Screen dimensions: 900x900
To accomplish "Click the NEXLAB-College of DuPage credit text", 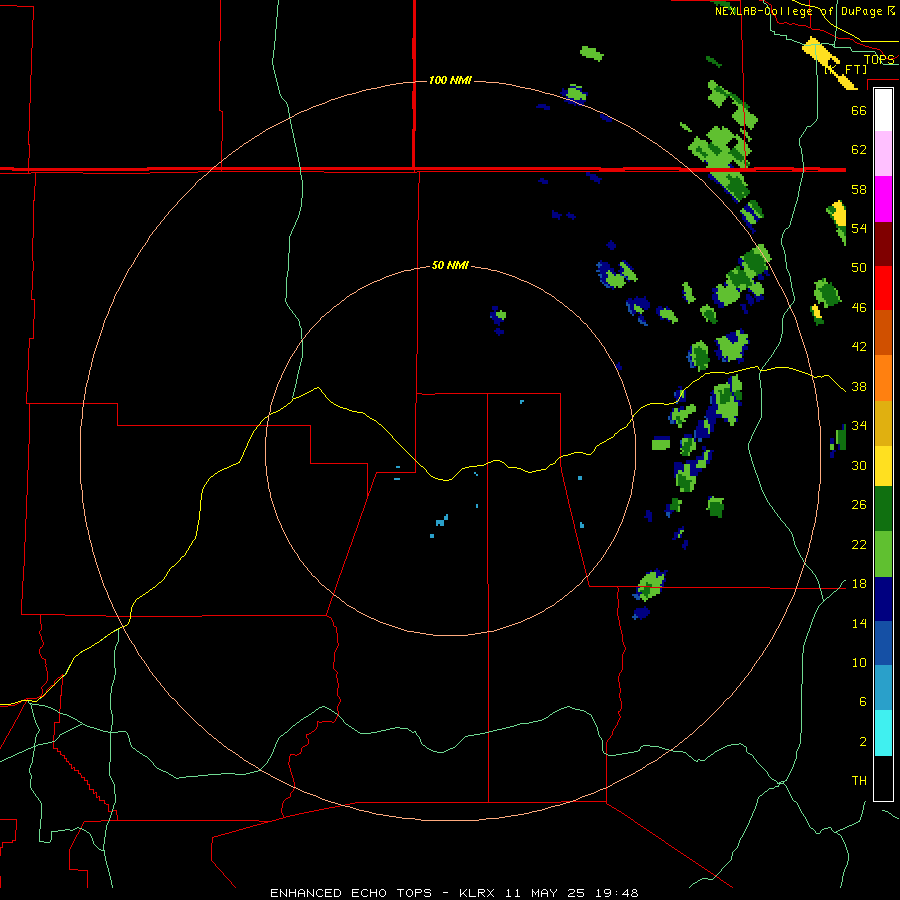I will (804, 11).
